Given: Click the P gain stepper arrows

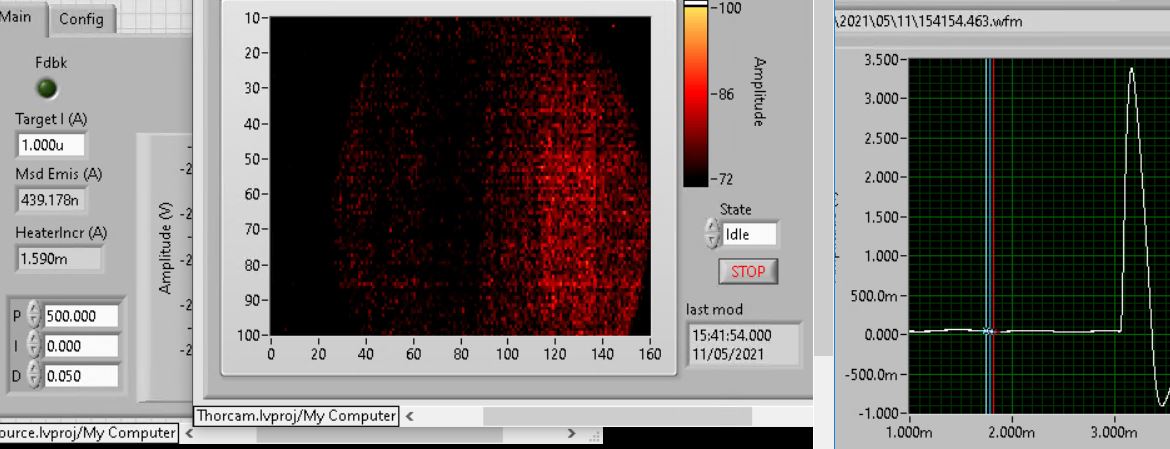Looking at the screenshot, I should tap(34, 315).
